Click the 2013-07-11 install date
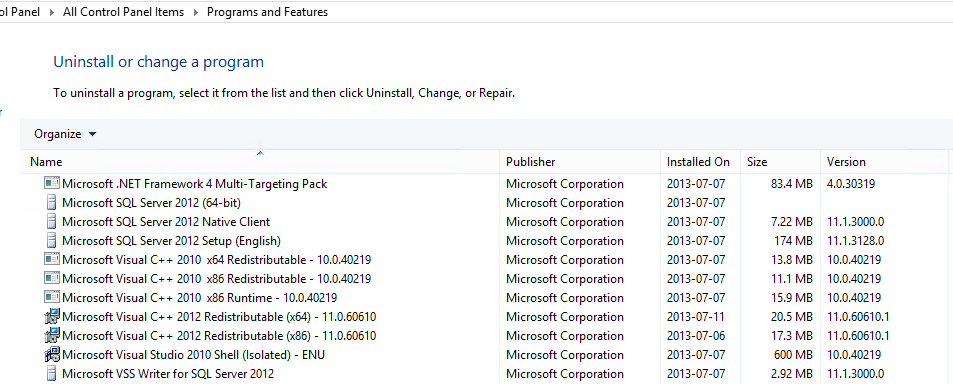Image resolution: width=953 pixels, height=384 pixels. point(696,317)
